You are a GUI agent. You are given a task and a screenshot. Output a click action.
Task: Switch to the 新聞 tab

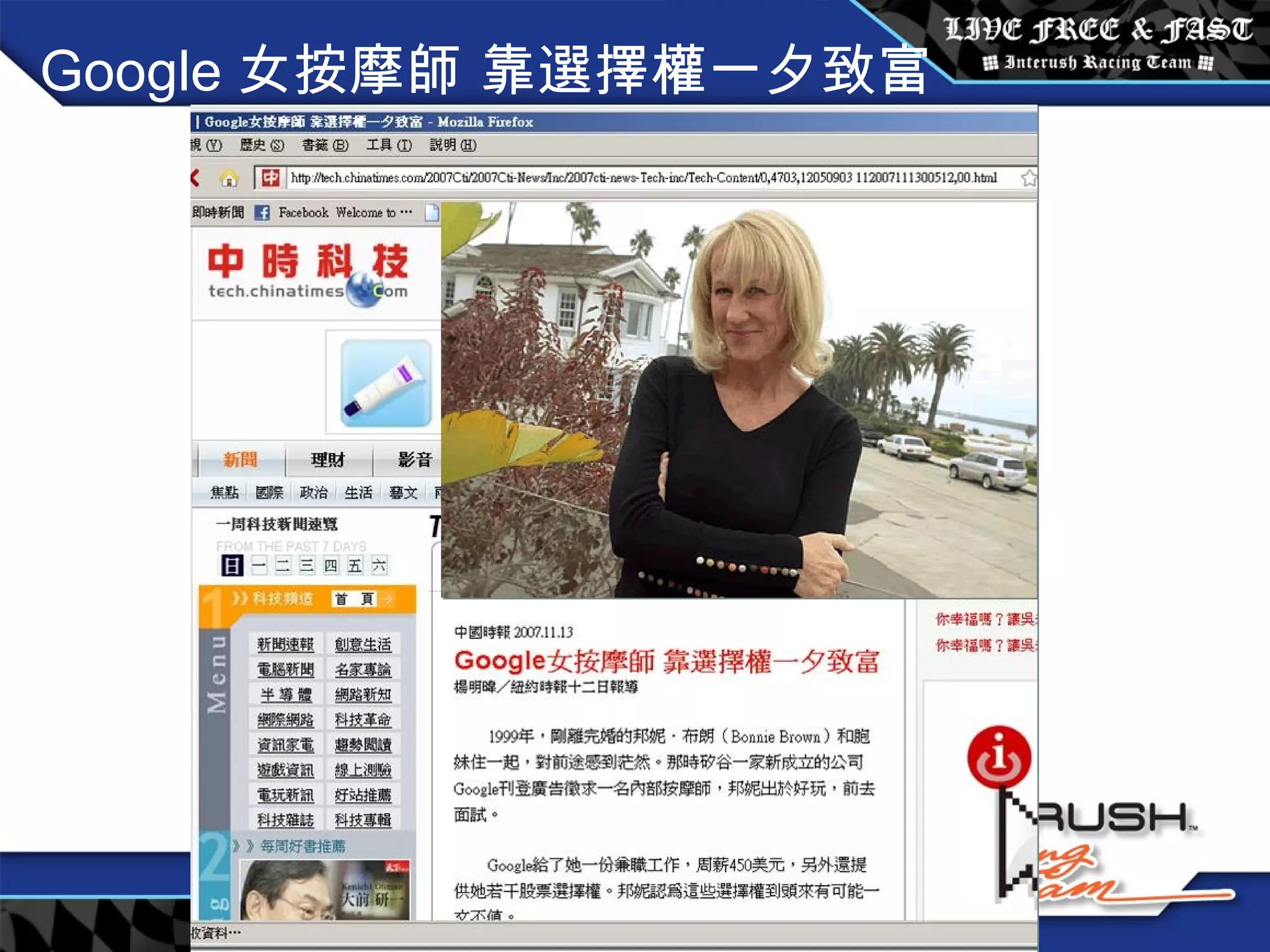(x=241, y=460)
